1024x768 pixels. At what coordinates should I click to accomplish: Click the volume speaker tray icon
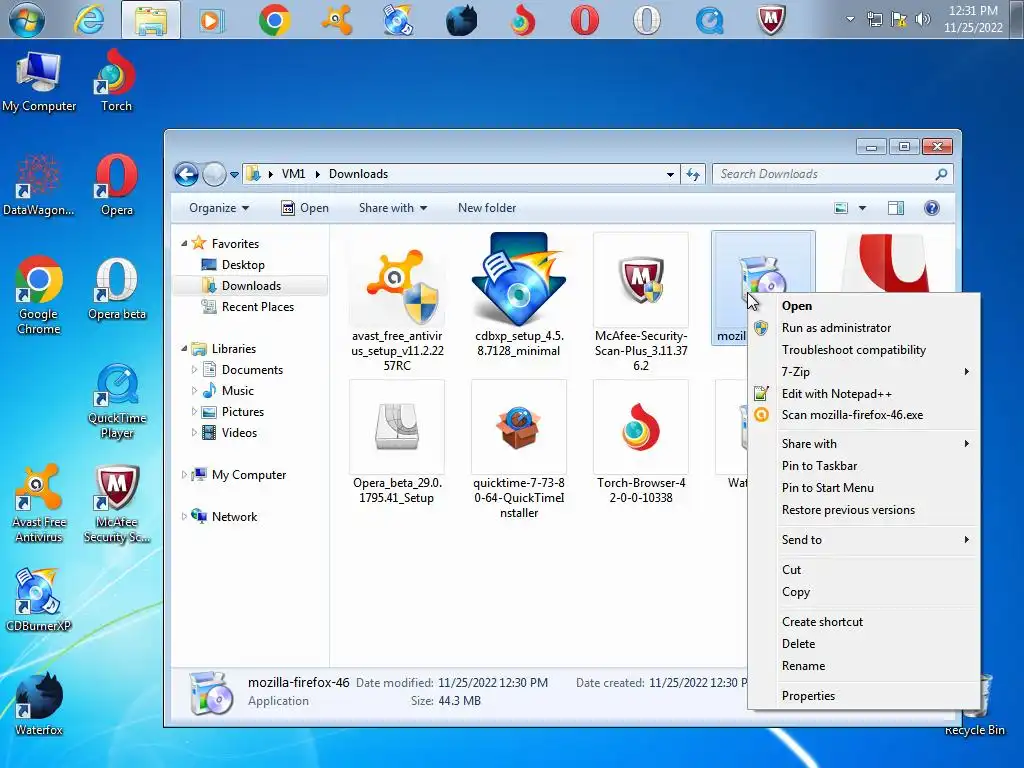pyautogui.click(x=922, y=19)
